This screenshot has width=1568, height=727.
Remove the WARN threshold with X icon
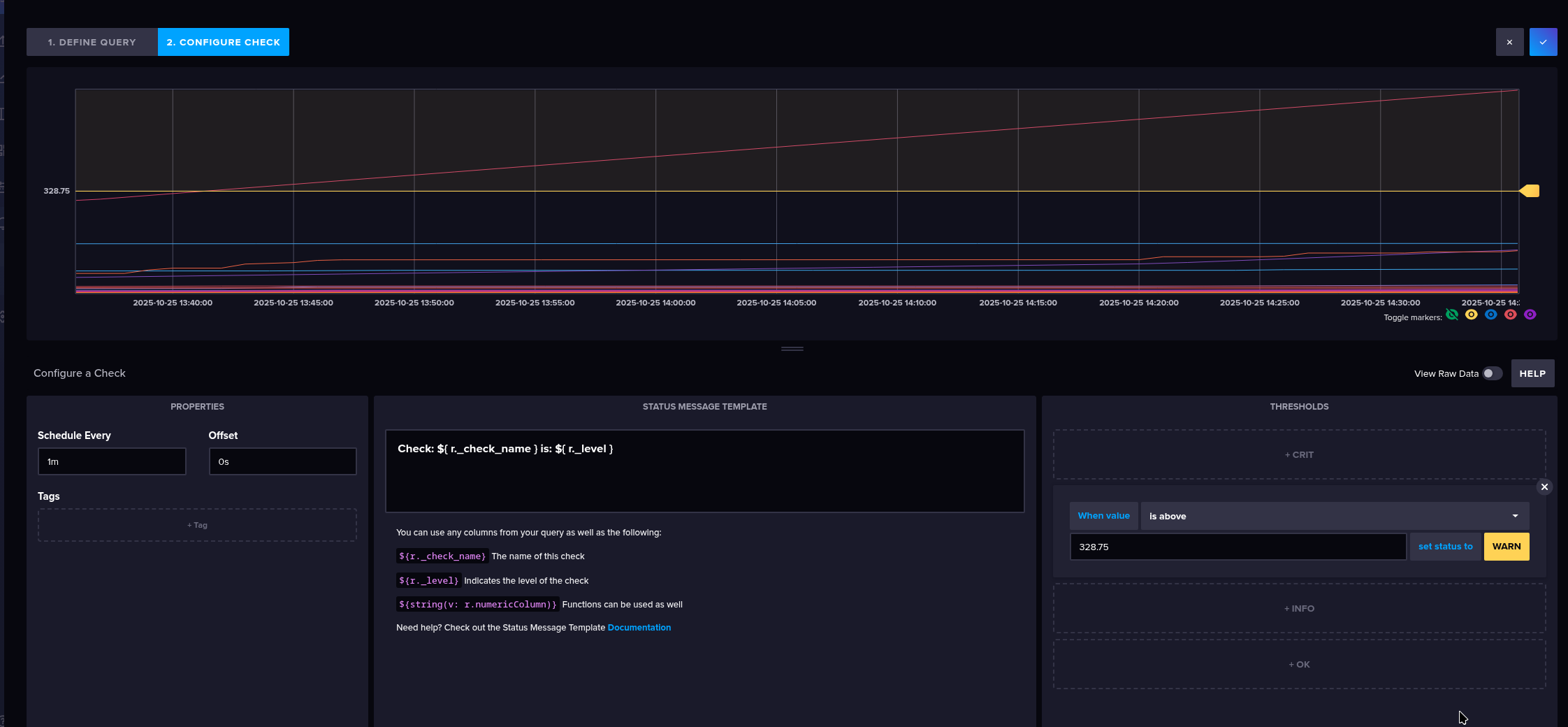(x=1544, y=487)
